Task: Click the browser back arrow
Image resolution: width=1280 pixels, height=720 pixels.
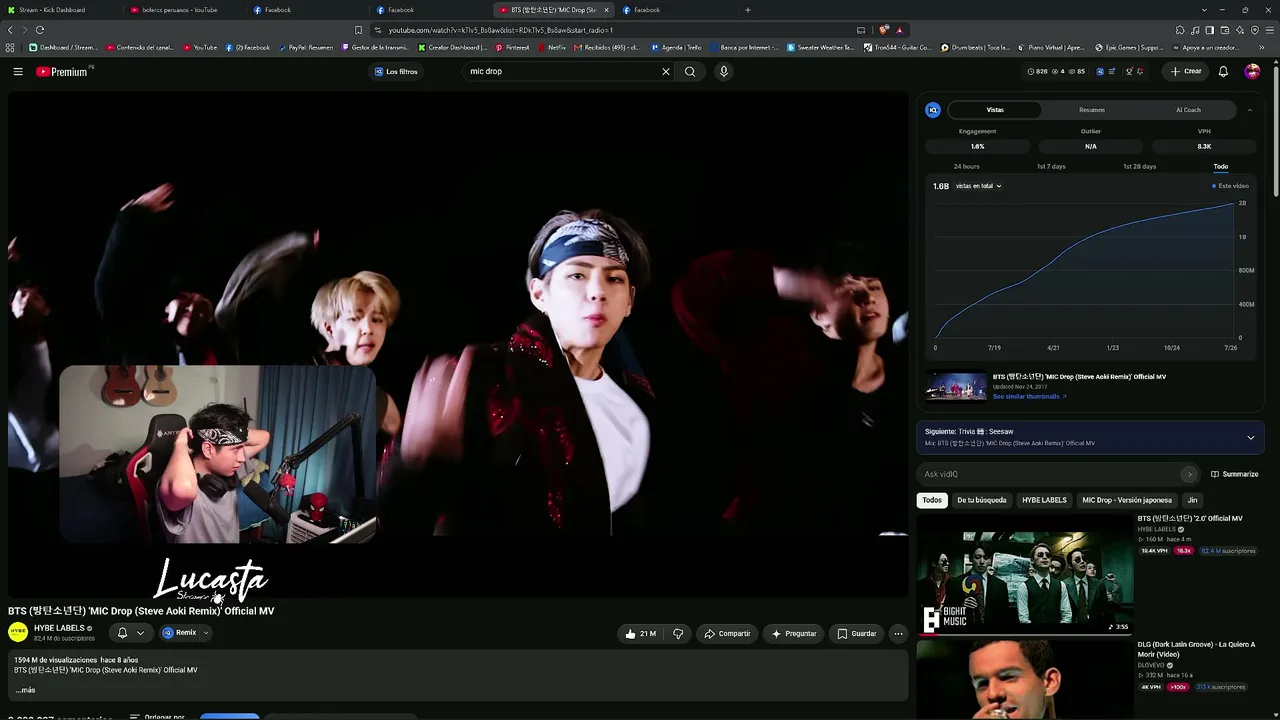Action: (10, 30)
